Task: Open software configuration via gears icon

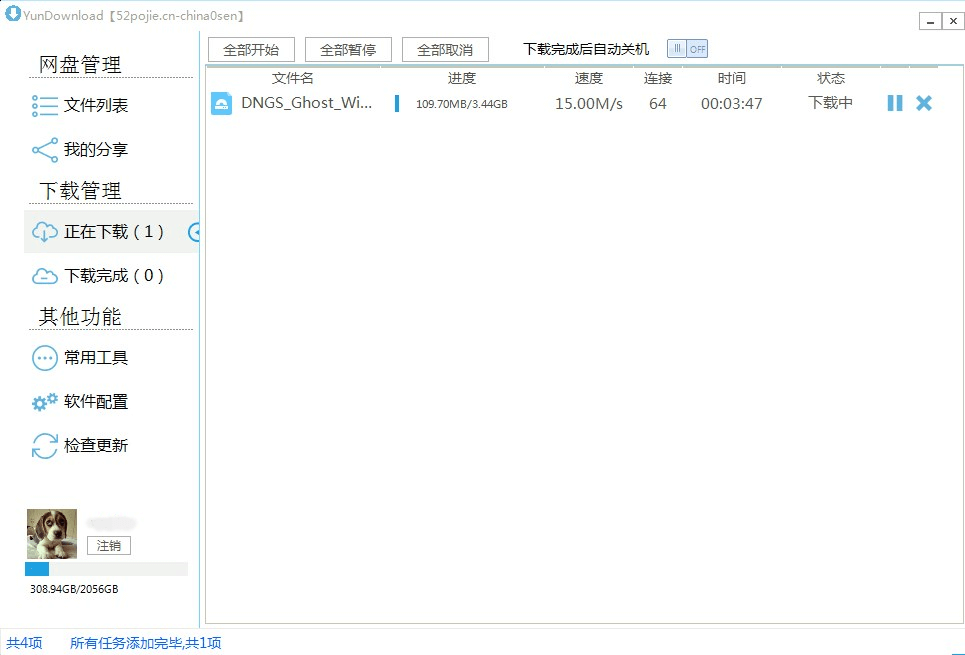Action: coord(44,402)
